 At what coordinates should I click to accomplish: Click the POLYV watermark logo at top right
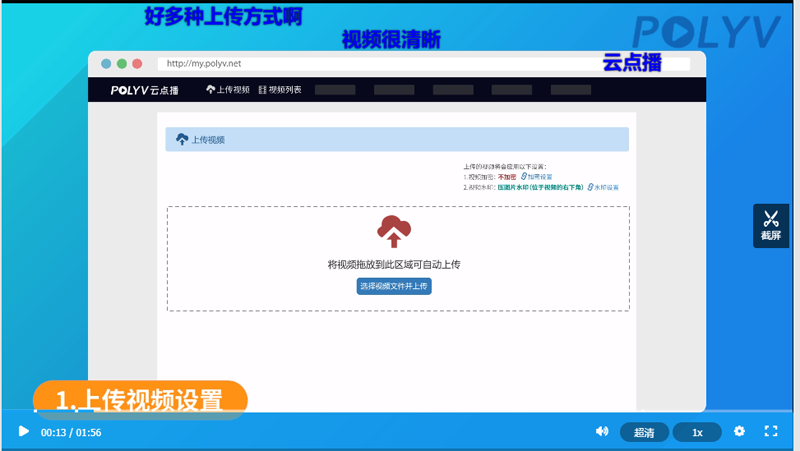pyautogui.click(x=705, y=33)
